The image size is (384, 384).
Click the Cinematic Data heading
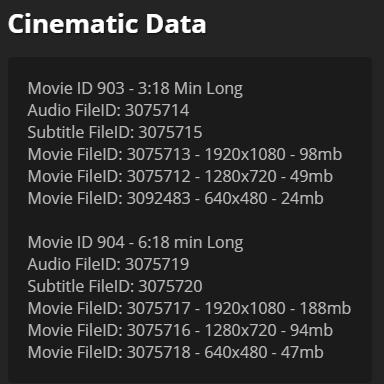[107, 24]
